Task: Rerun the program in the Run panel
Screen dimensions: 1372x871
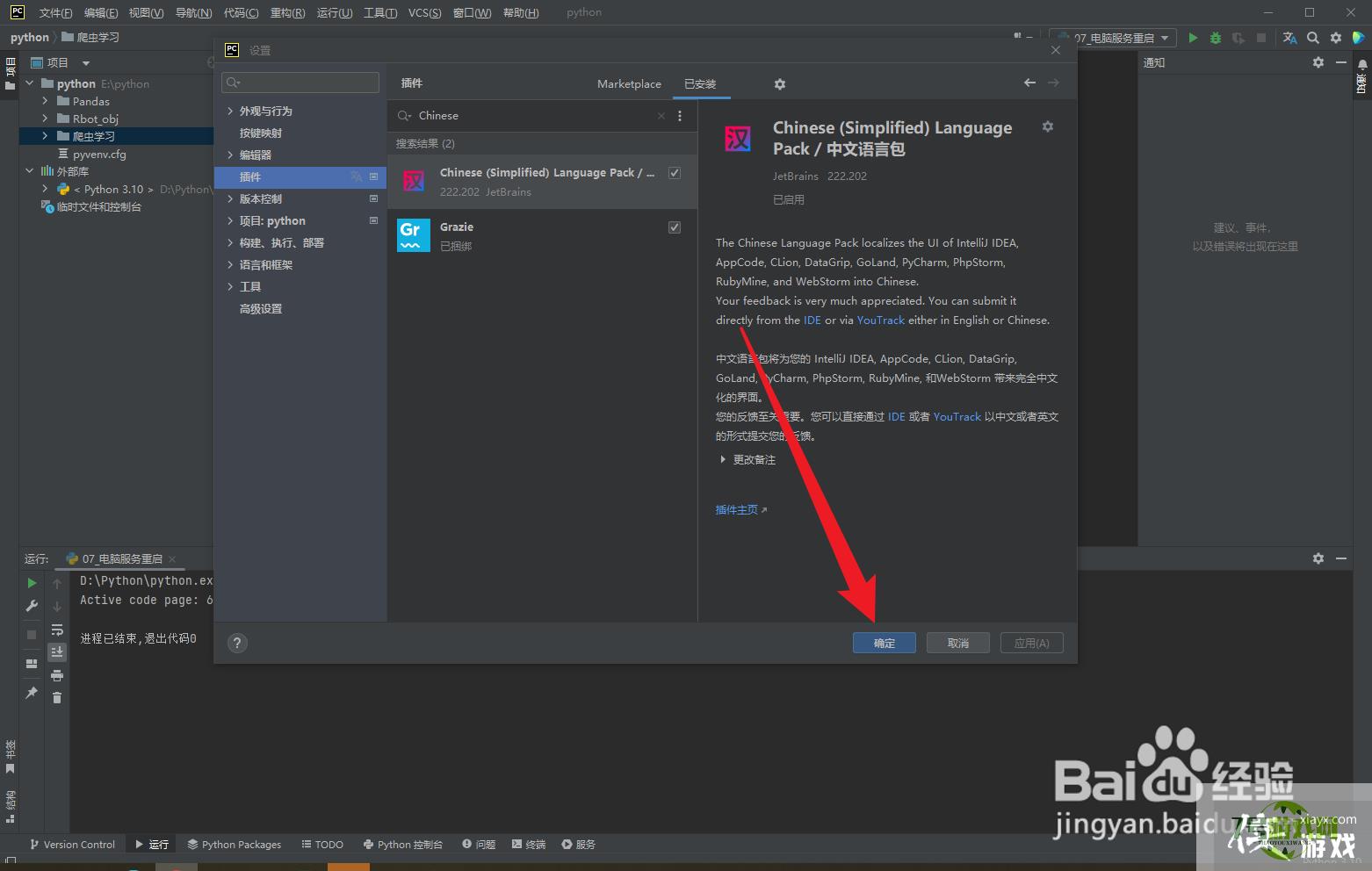Action: point(32,583)
